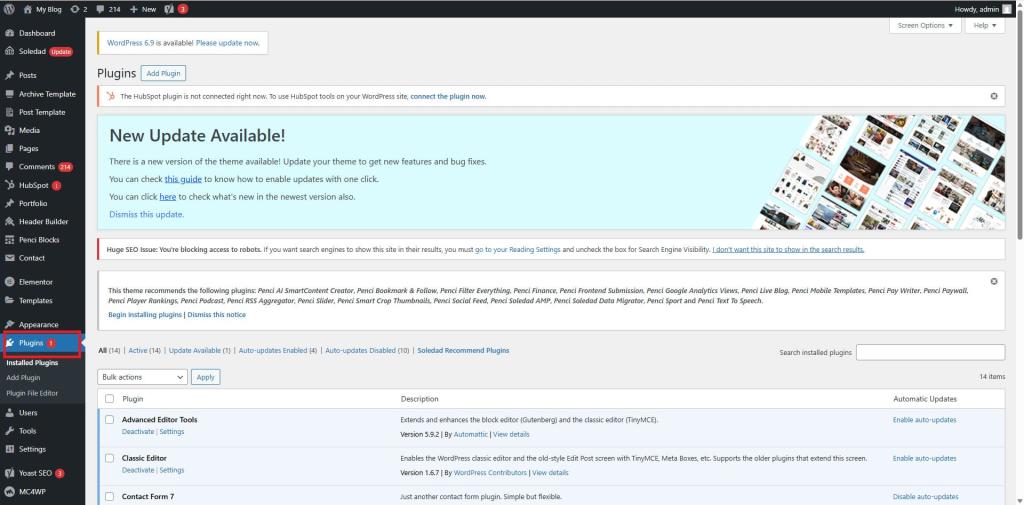Click the Pages sidebar icon

(x=9, y=149)
